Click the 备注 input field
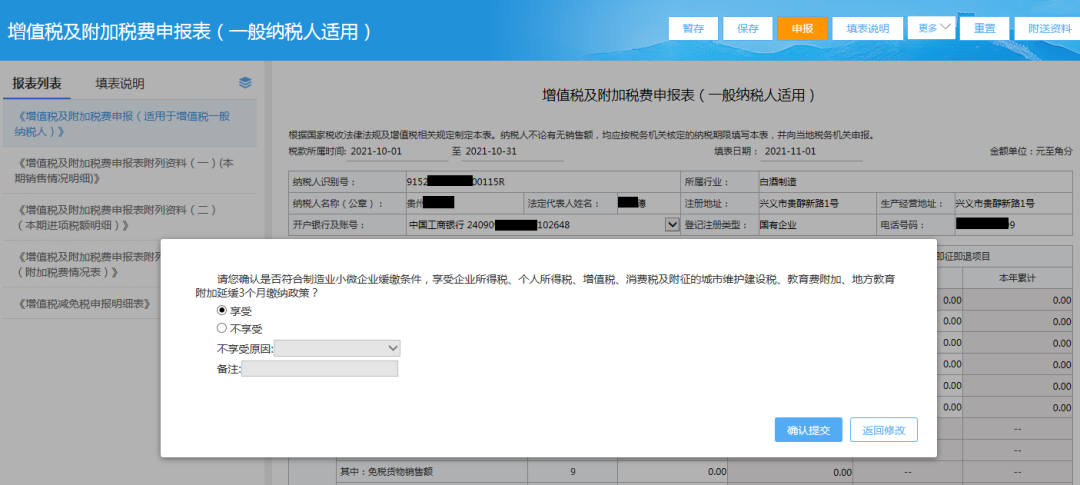The height and width of the screenshot is (485, 1080). tap(320, 369)
